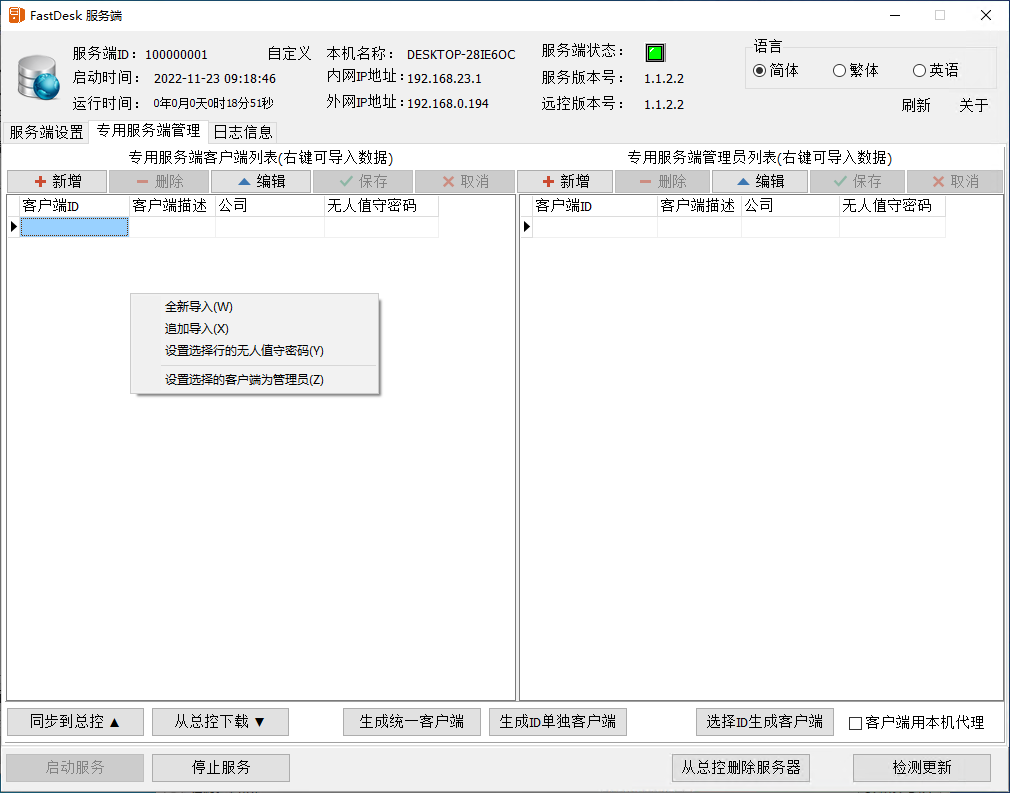Click the 生成ID单独客户端 button
This screenshot has height=793, width=1010.
pyautogui.click(x=558, y=721)
